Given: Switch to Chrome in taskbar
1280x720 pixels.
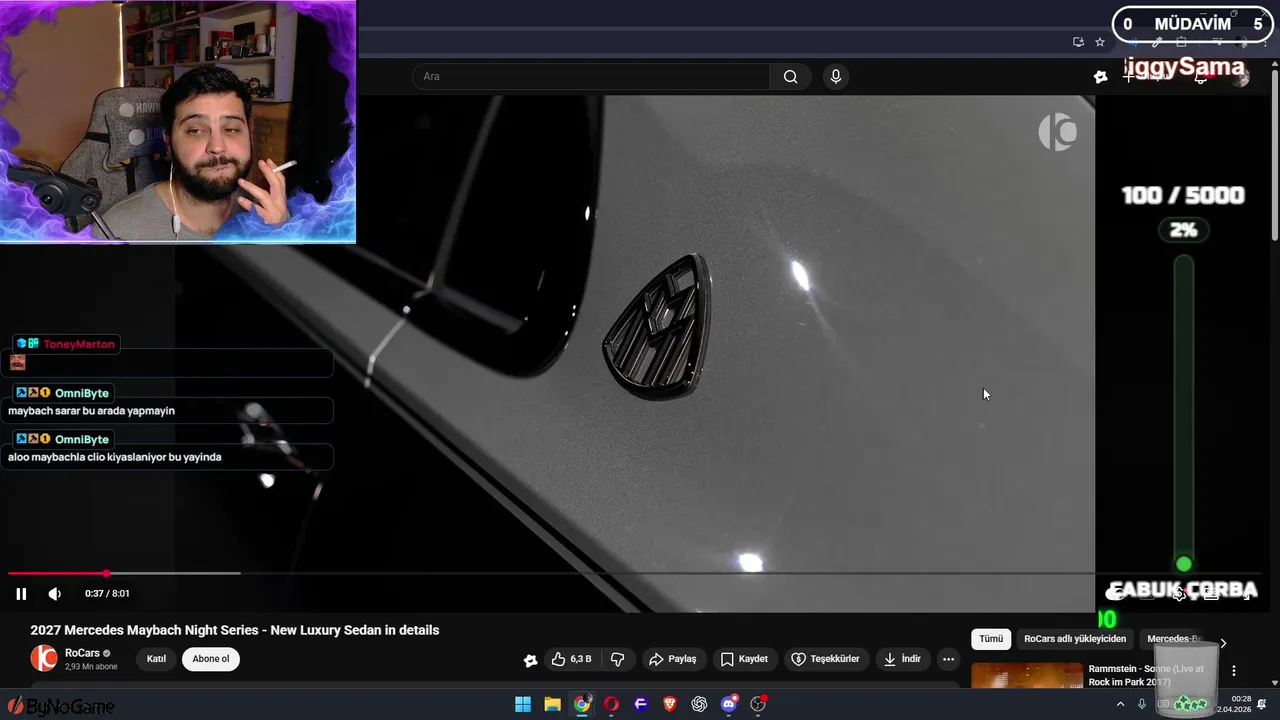Looking at the screenshot, I should [x=582, y=704].
